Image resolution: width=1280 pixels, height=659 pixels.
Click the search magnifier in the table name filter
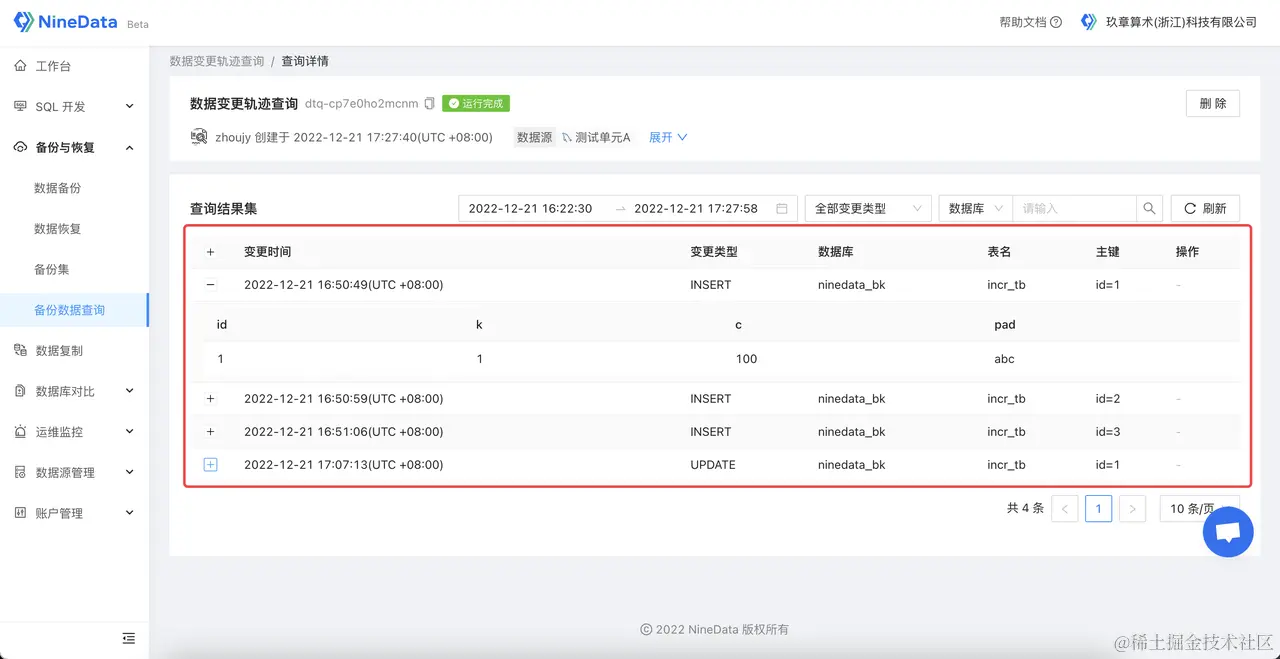[x=1149, y=208]
